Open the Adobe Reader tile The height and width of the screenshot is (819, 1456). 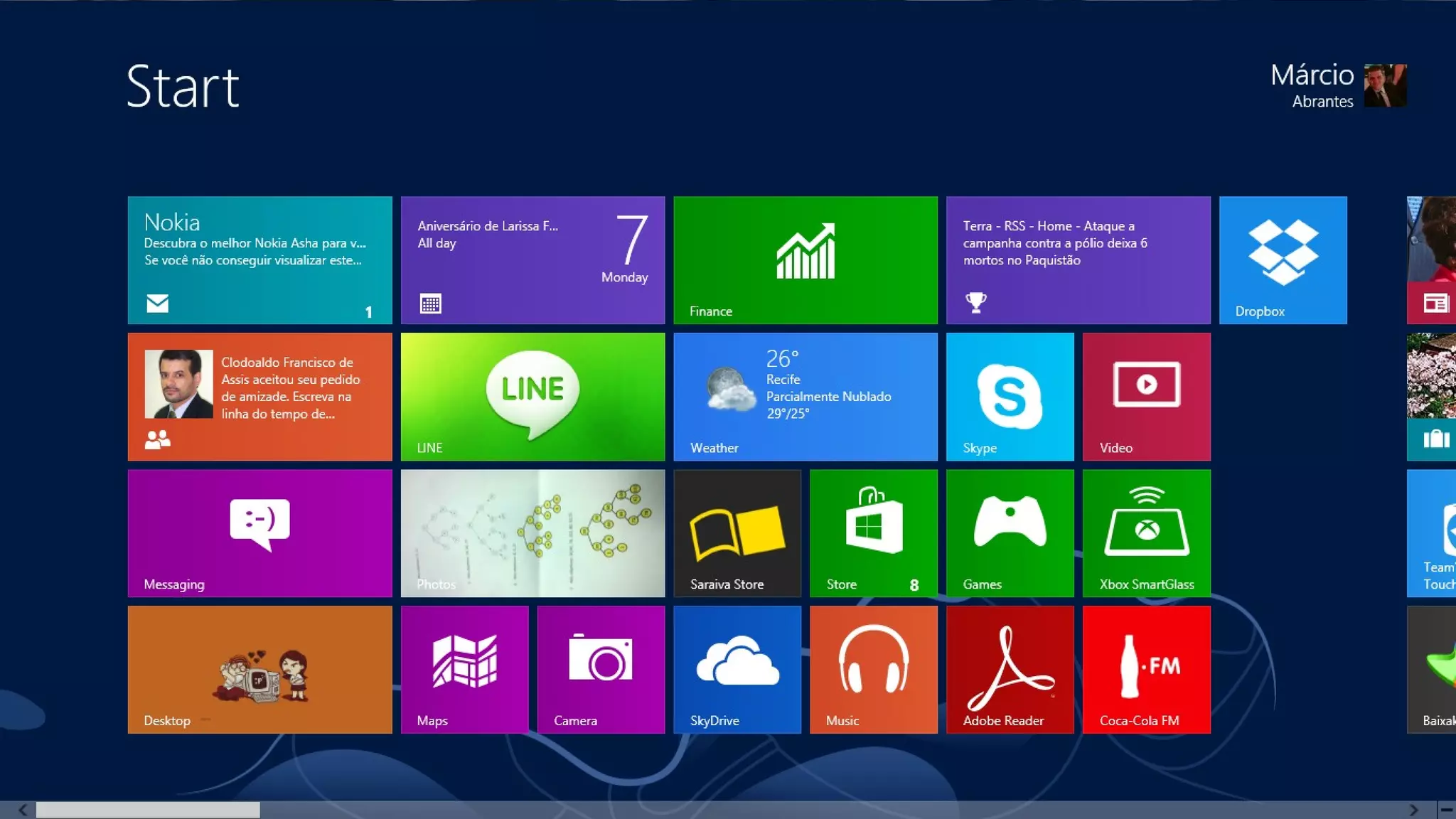point(1010,669)
